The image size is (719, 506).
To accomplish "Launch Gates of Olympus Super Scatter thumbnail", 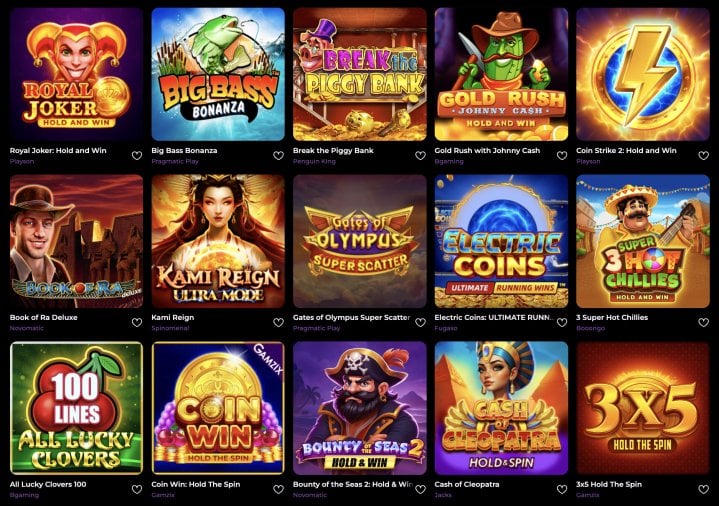I will coord(360,241).
